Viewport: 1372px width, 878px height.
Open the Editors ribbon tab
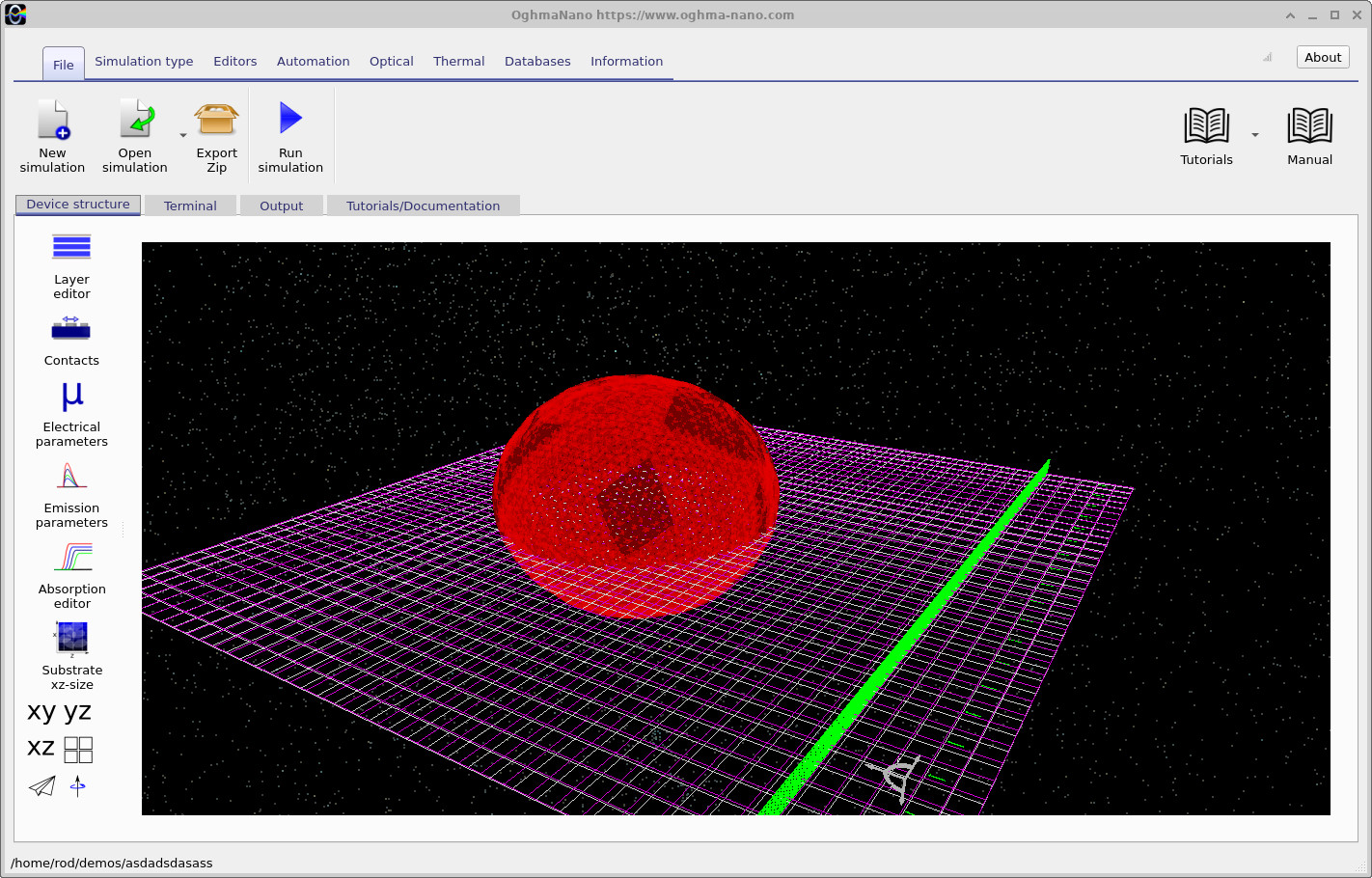pos(235,61)
